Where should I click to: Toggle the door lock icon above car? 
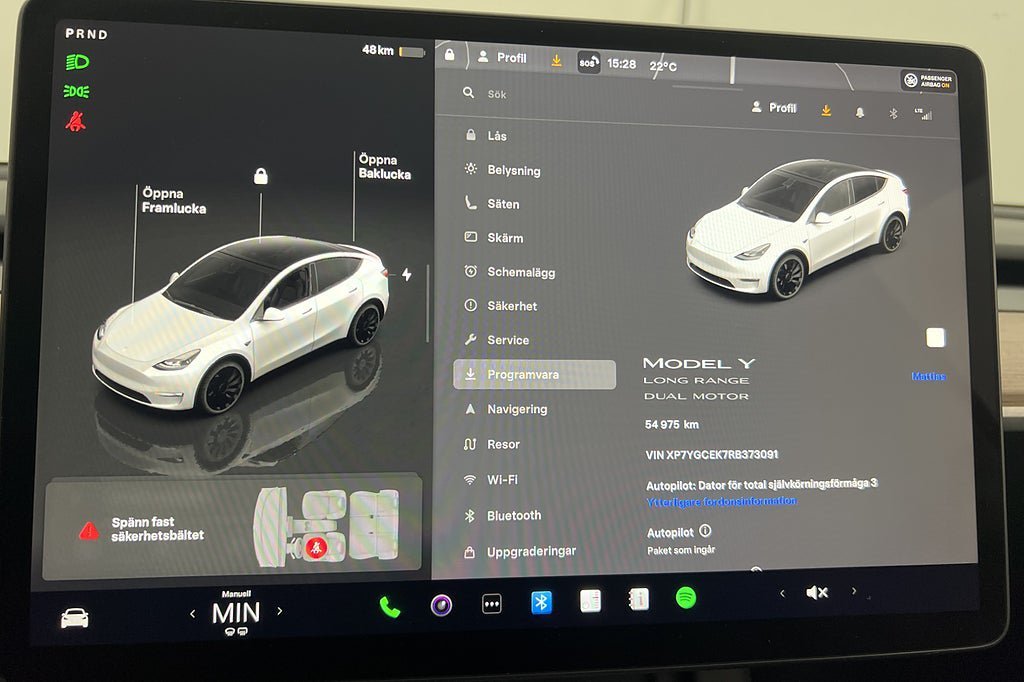[x=261, y=177]
